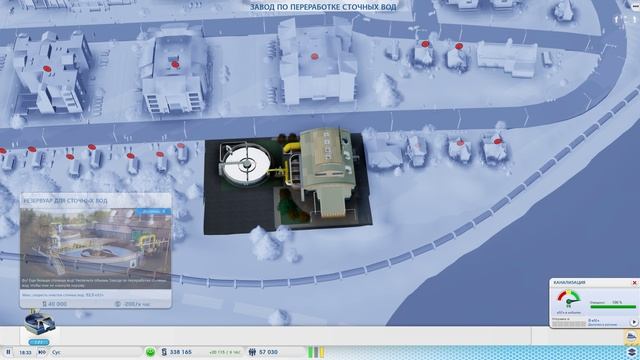Open the green happiness smiley indicator

pyautogui.click(x=150, y=352)
